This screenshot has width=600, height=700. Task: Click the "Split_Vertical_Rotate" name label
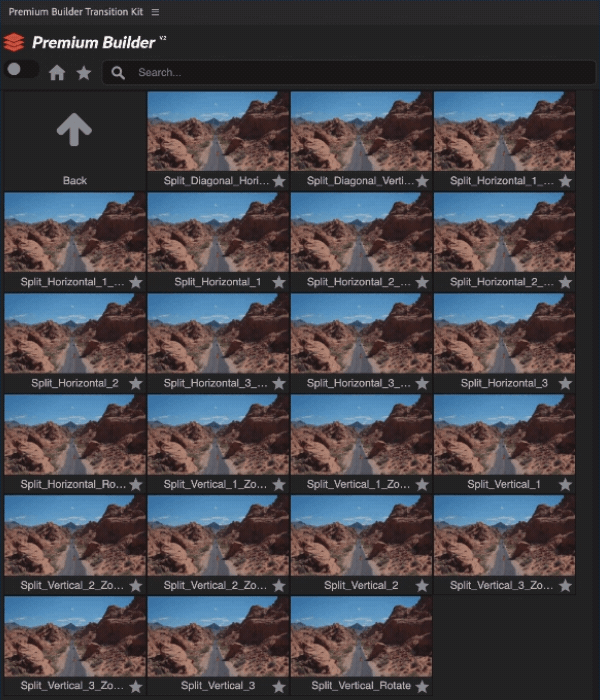(361, 686)
